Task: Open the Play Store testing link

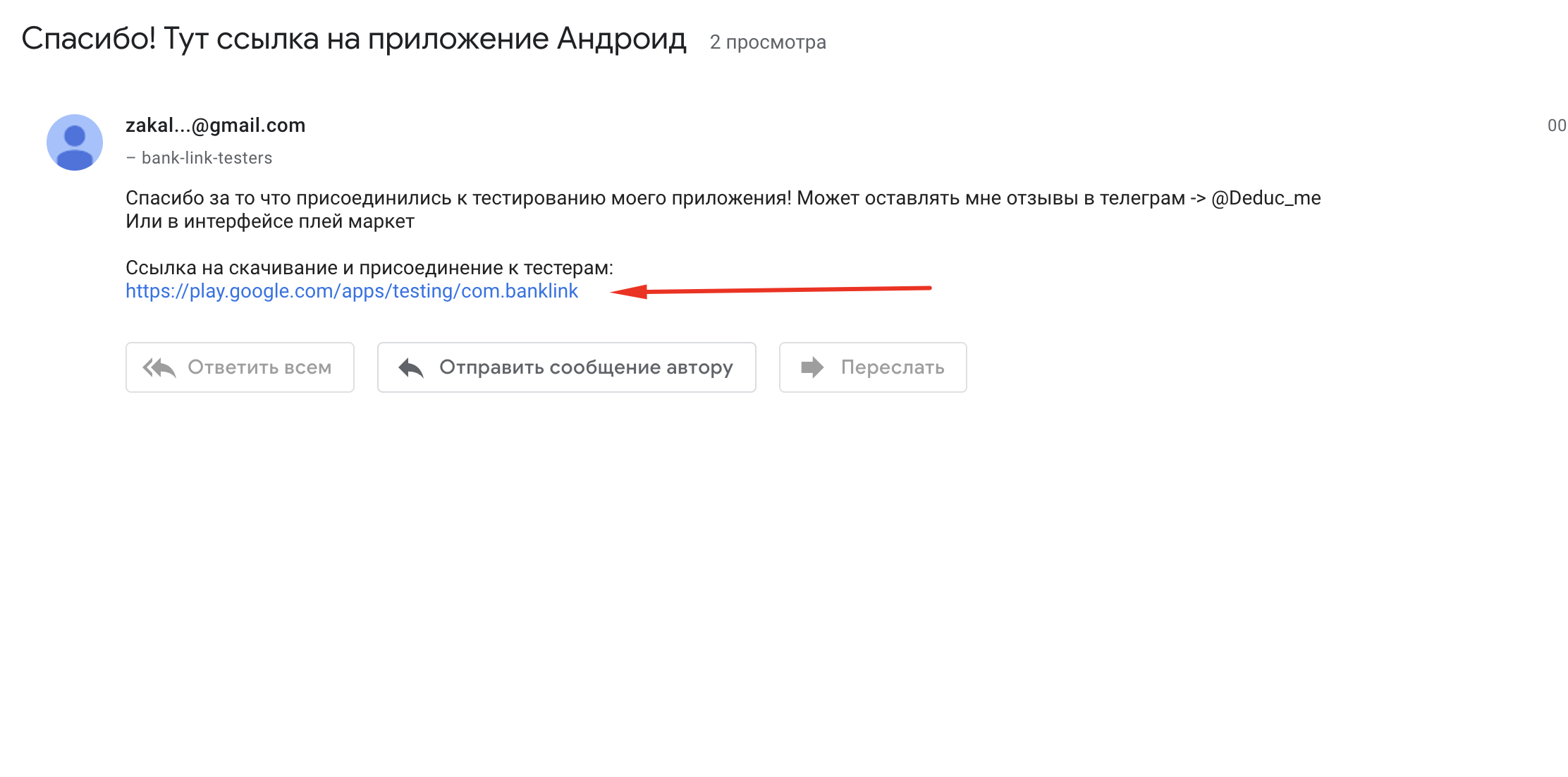Action: click(351, 291)
